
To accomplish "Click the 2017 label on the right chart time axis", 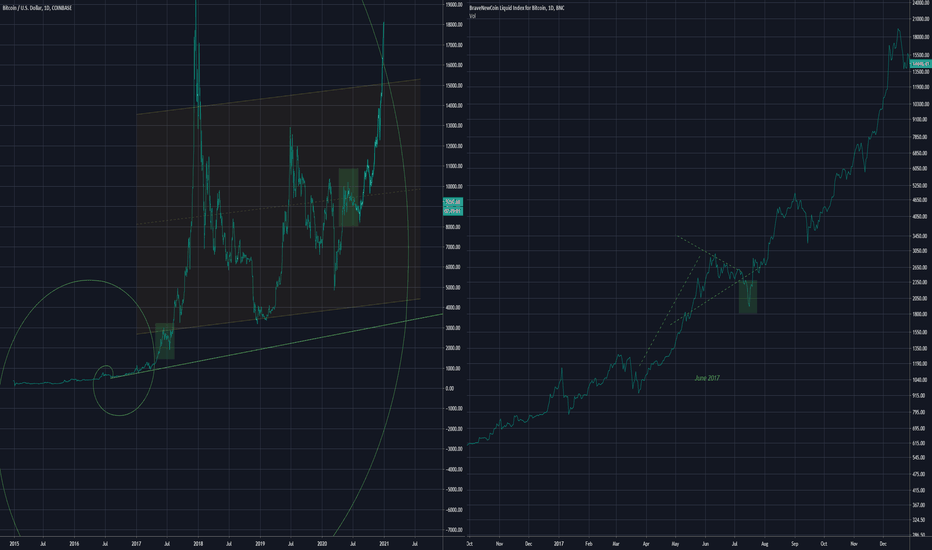I will click(x=559, y=543).
